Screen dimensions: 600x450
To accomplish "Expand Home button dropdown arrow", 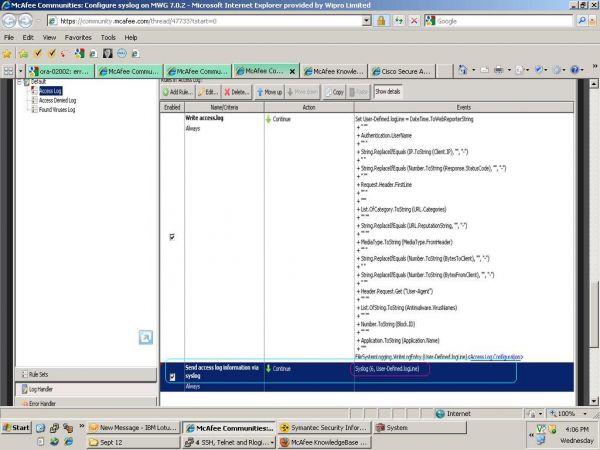I will [474, 70].
